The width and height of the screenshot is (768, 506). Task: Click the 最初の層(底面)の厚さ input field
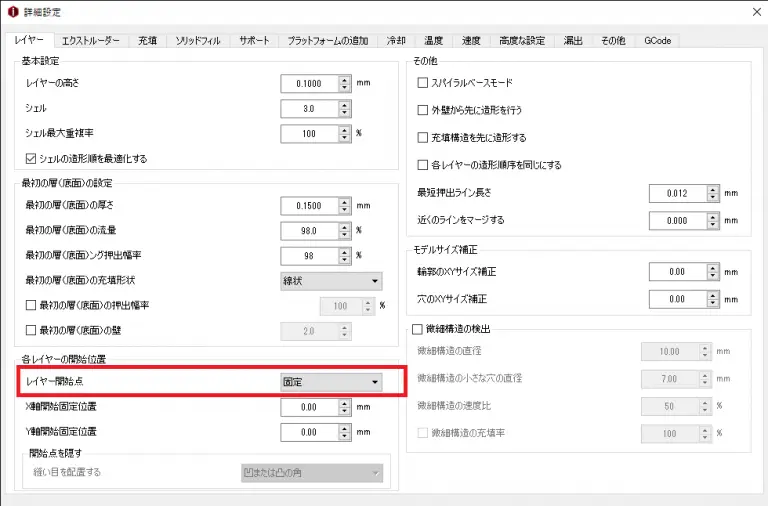(309, 205)
